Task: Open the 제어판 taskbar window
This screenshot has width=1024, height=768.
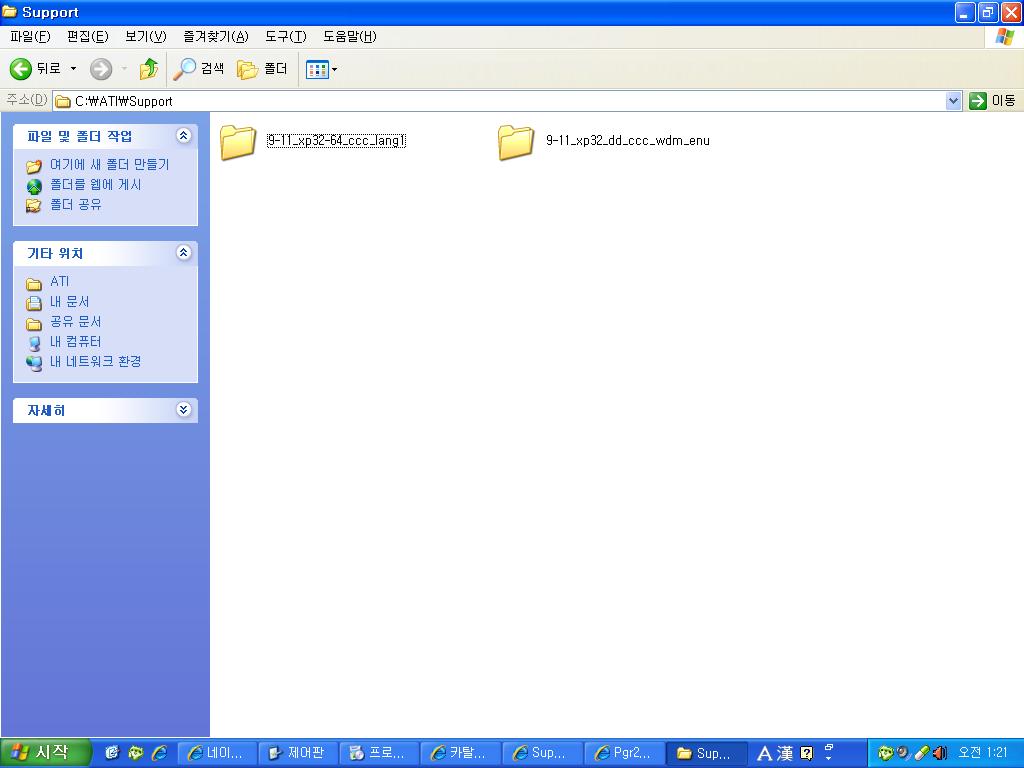Action: click(298, 753)
